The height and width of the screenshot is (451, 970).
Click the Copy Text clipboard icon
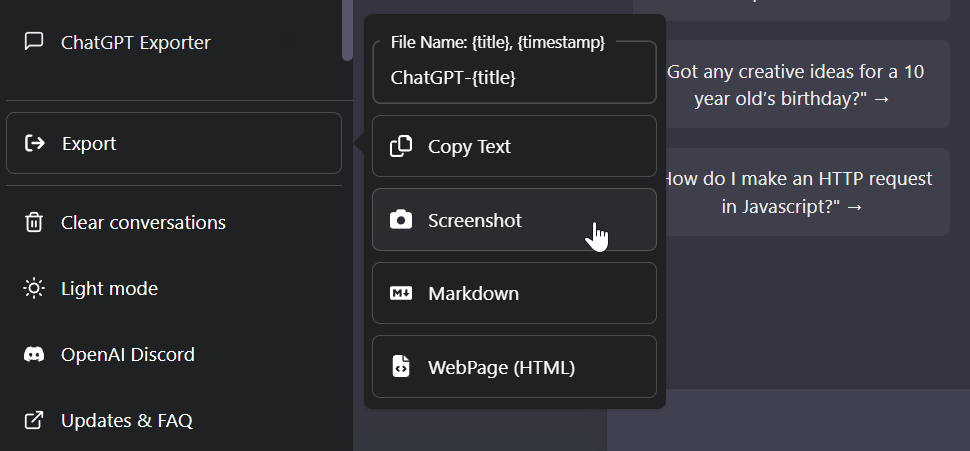(x=401, y=146)
